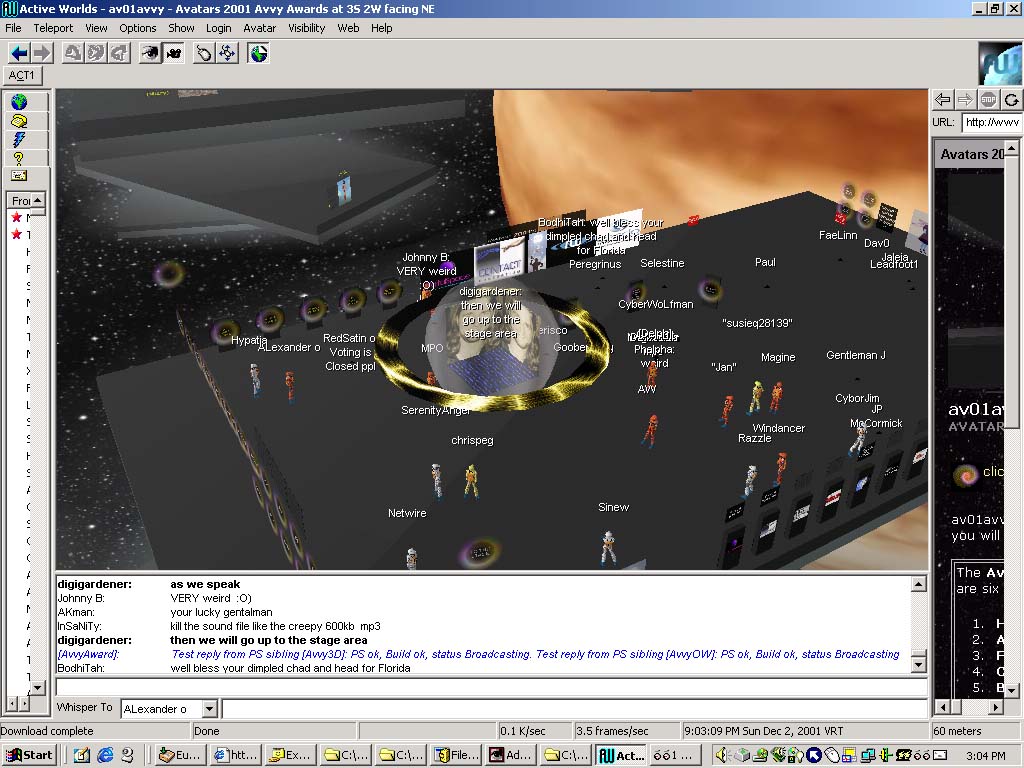Switch to first-person view with the eye icon
Image resolution: width=1024 pixels, height=768 pixels.
click(150, 53)
